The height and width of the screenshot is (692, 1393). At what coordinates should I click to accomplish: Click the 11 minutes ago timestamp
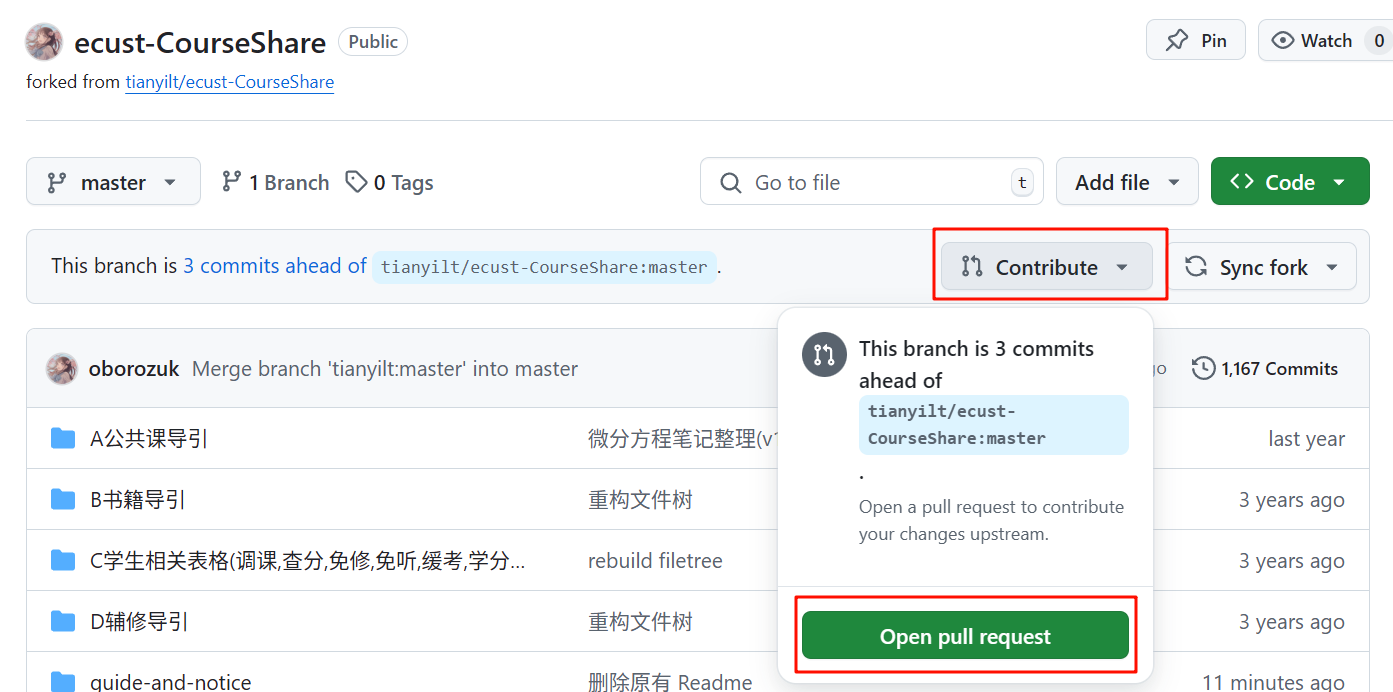pyautogui.click(x=1273, y=683)
